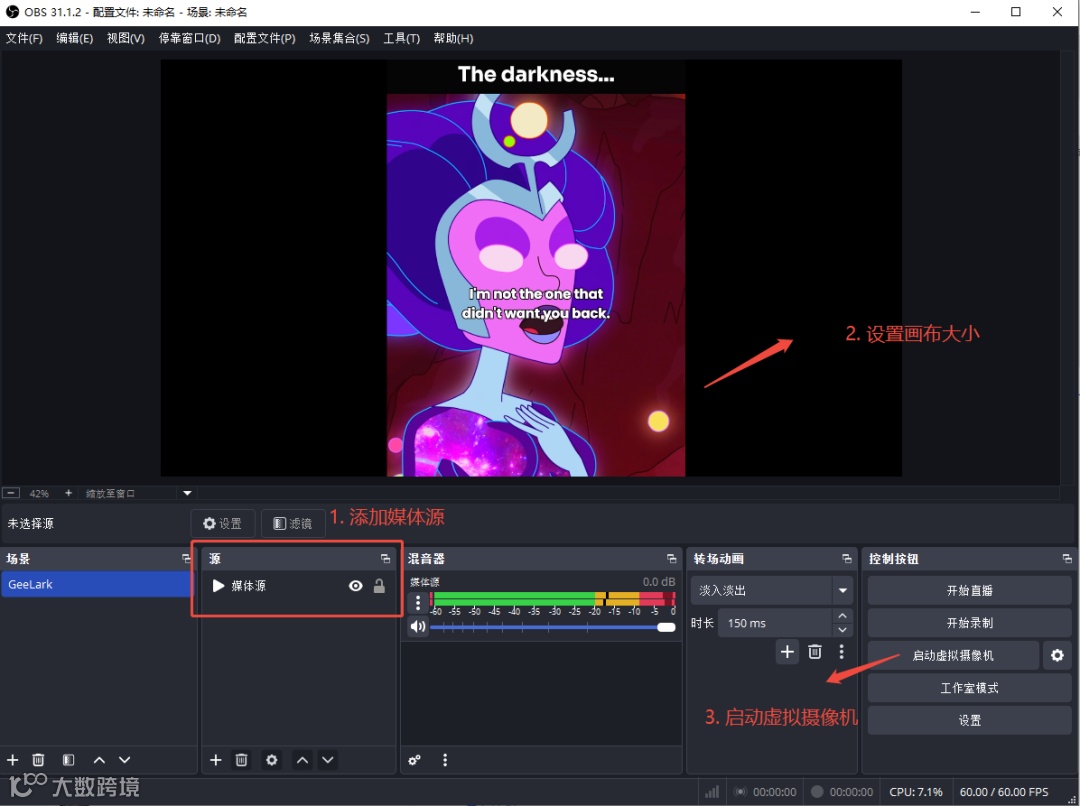Click 开始录制 button
This screenshot has height=806, width=1080.
tap(969, 623)
